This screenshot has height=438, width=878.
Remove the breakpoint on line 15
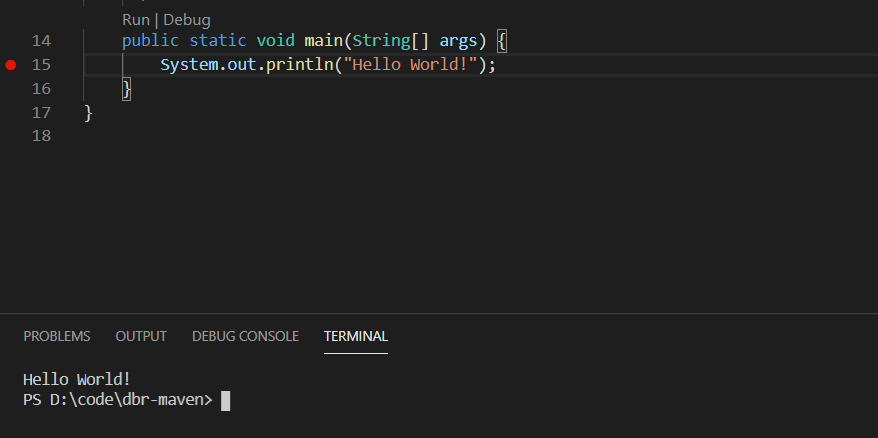[11, 65]
